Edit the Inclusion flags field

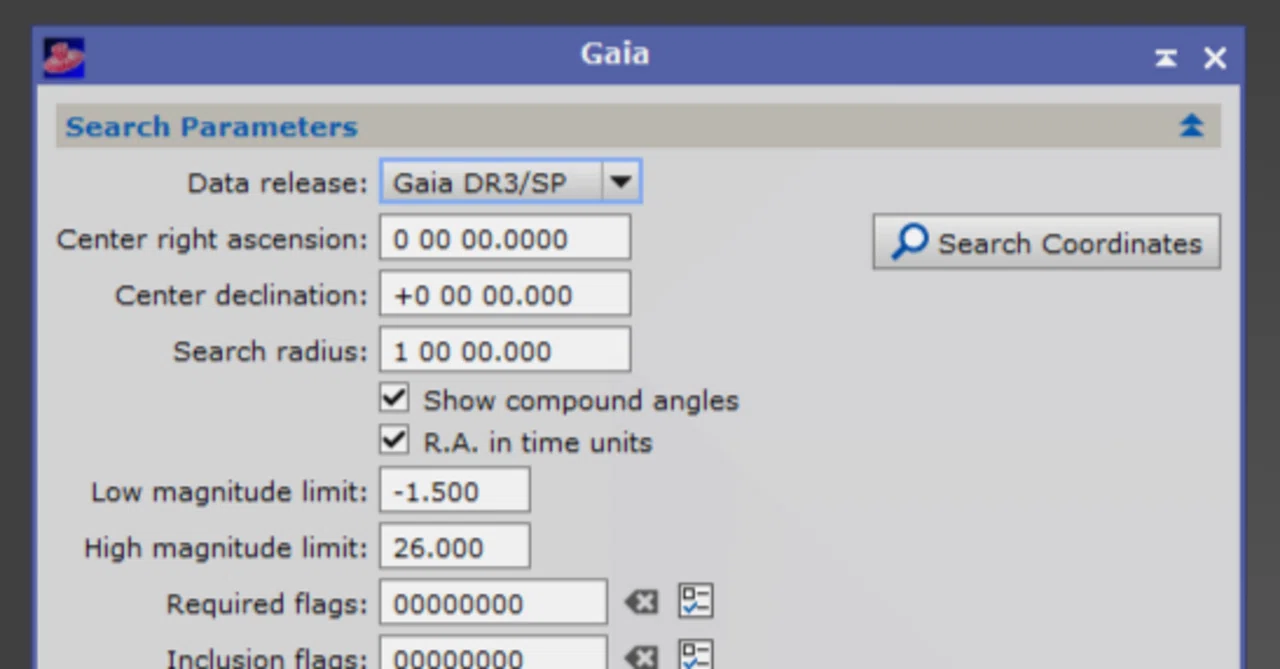493,652
